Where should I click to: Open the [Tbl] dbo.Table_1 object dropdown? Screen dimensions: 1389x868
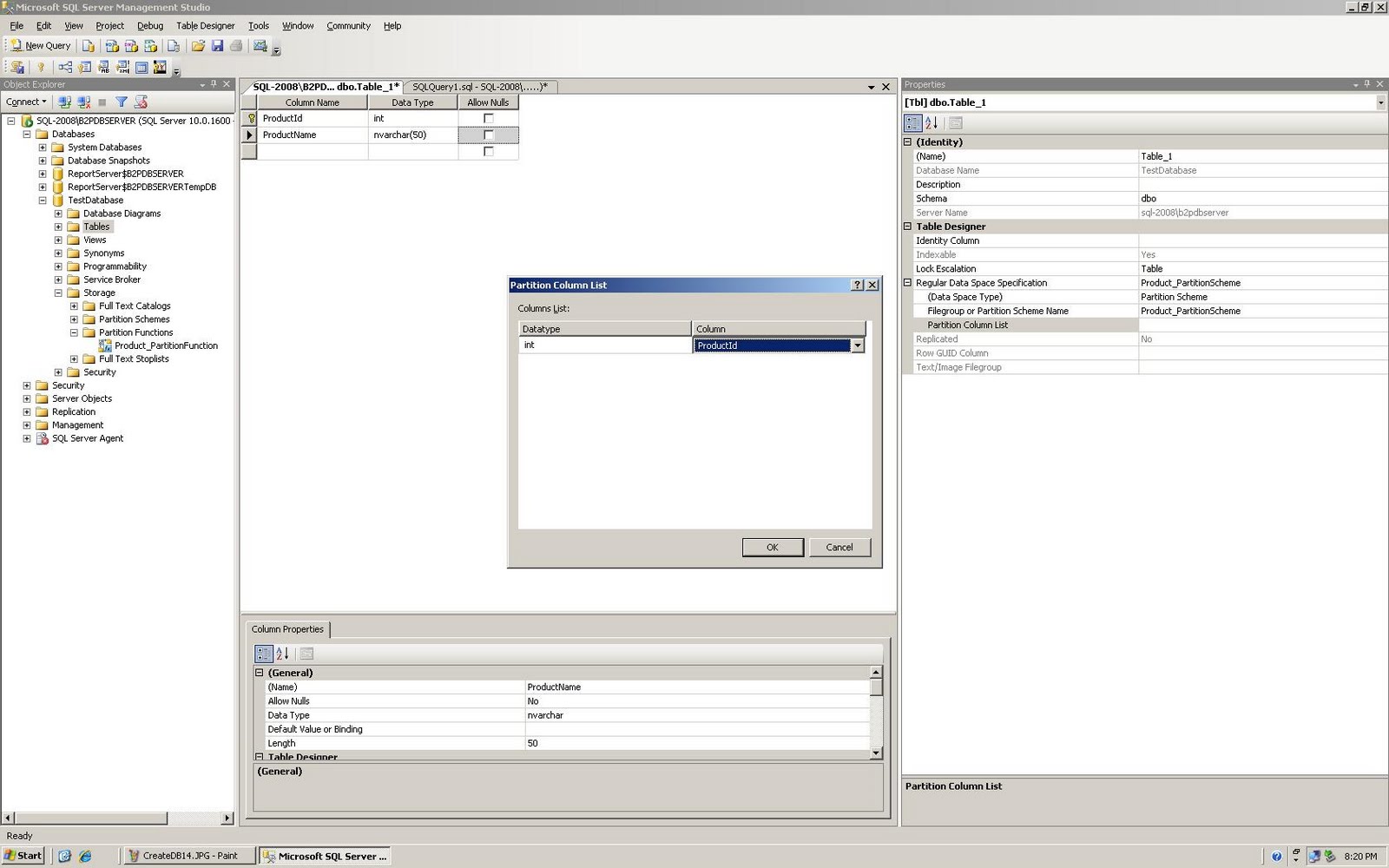click(x=1380, y=102)
